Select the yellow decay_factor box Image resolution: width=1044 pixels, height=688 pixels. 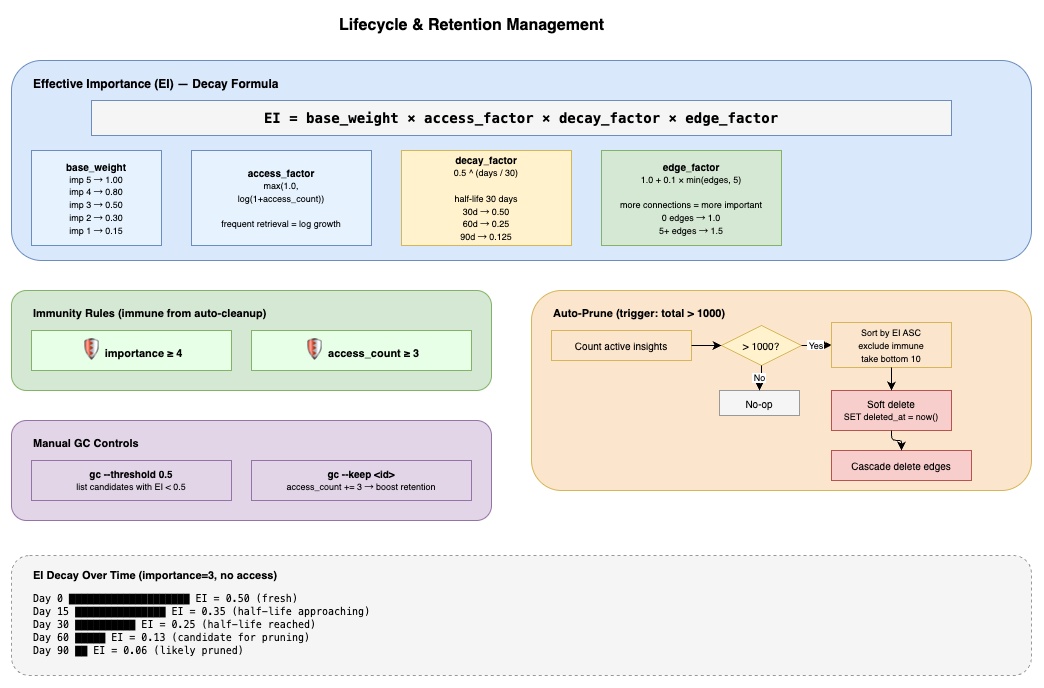click(x=486, y=198)
